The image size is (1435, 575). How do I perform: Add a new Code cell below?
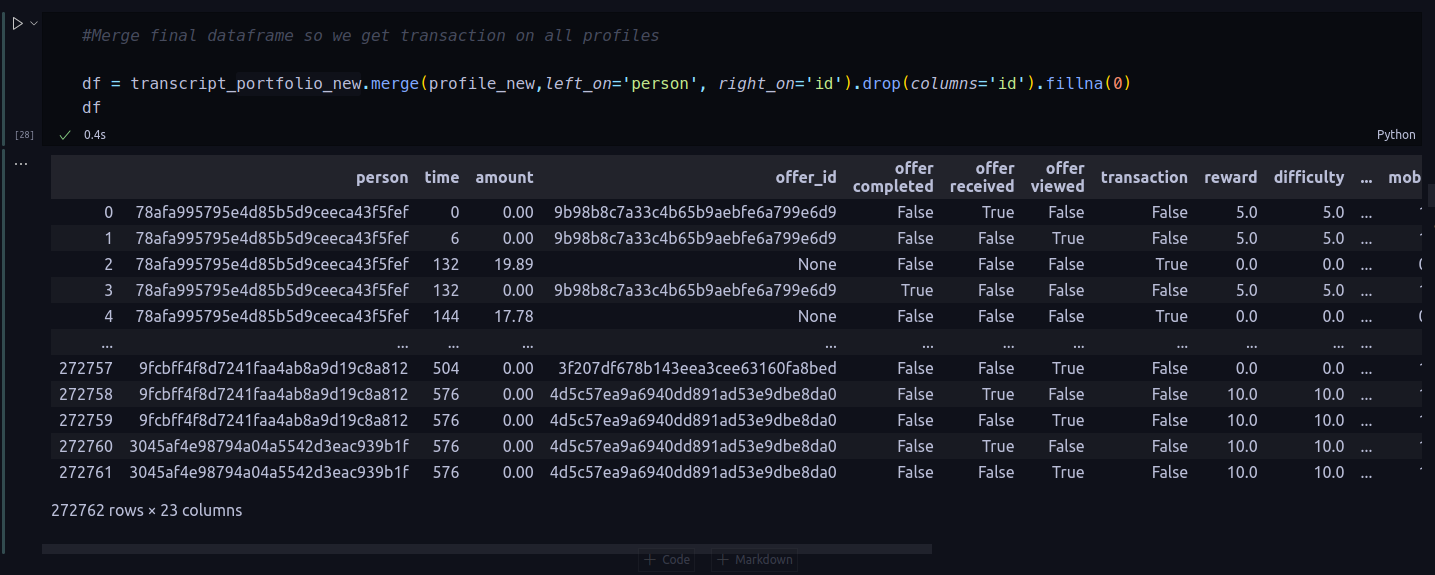[667, 560]
